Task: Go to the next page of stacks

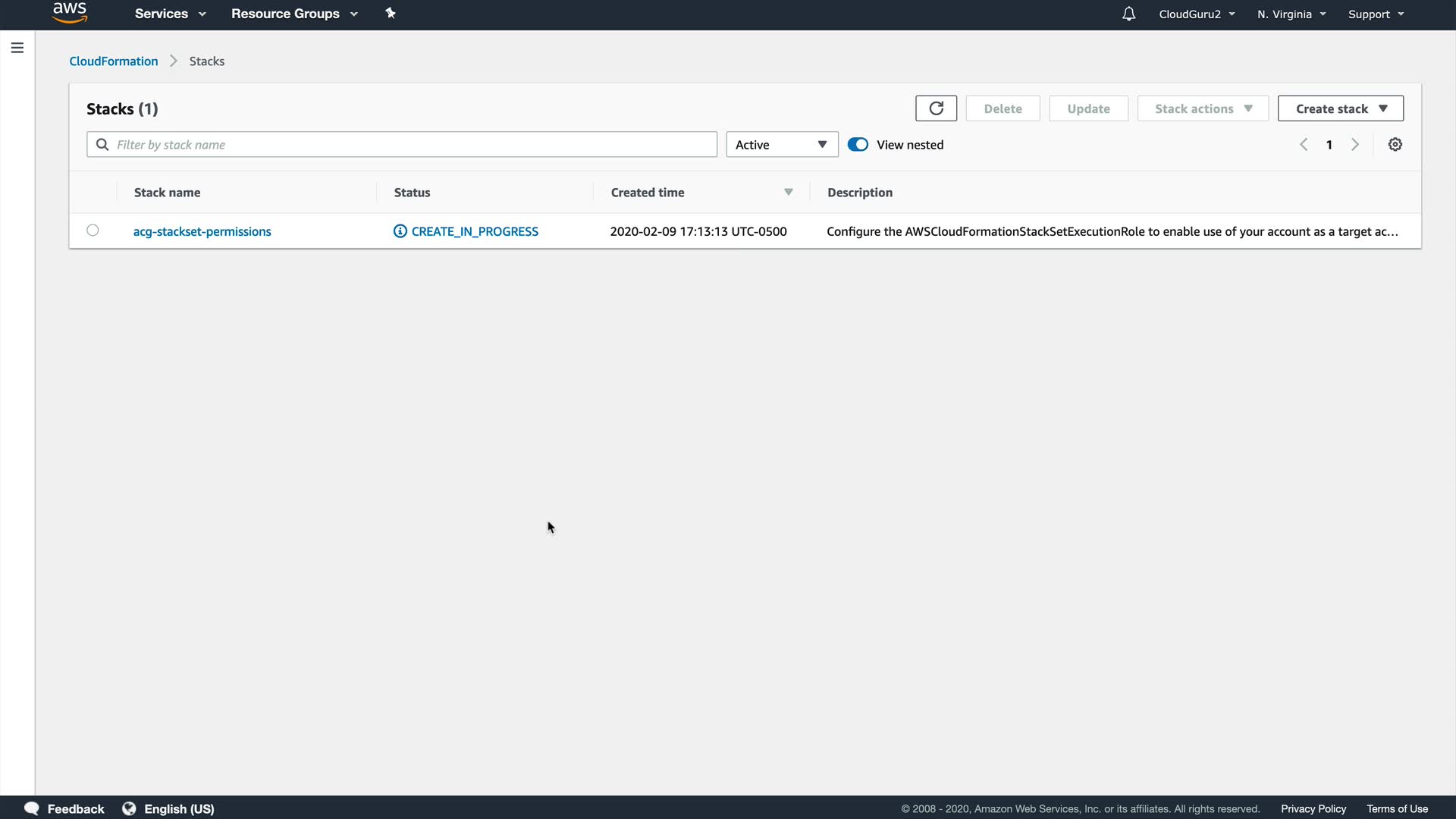Action: (1355, 144)
